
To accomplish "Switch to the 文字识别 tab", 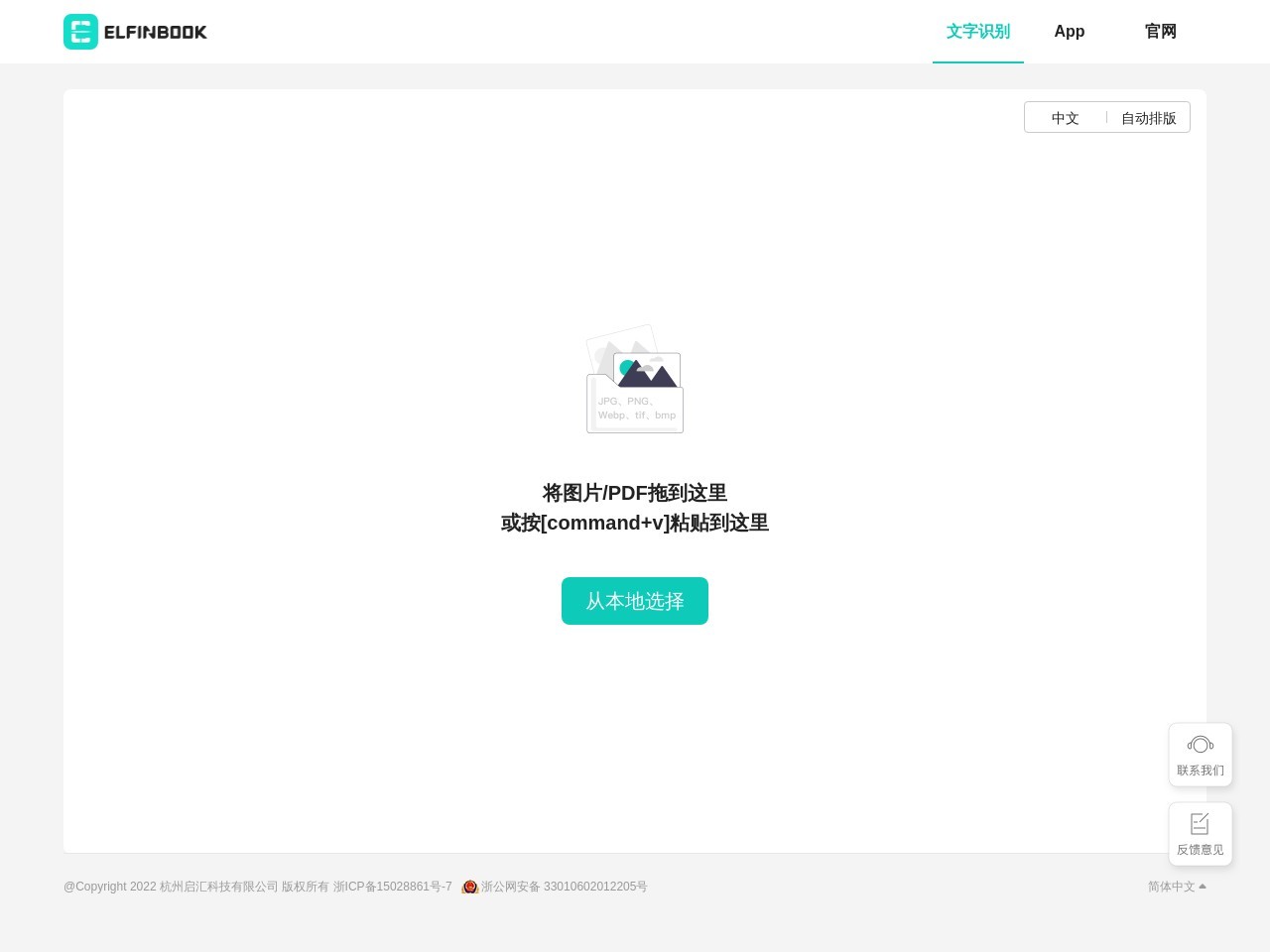I will pos(977,32).
